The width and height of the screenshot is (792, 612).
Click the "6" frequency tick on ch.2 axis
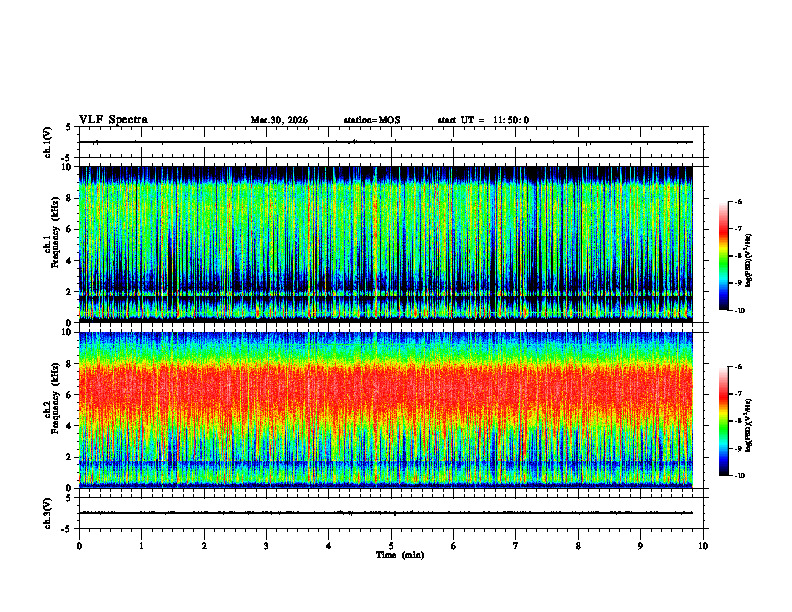pyautogui.click(x=70, y=395)
